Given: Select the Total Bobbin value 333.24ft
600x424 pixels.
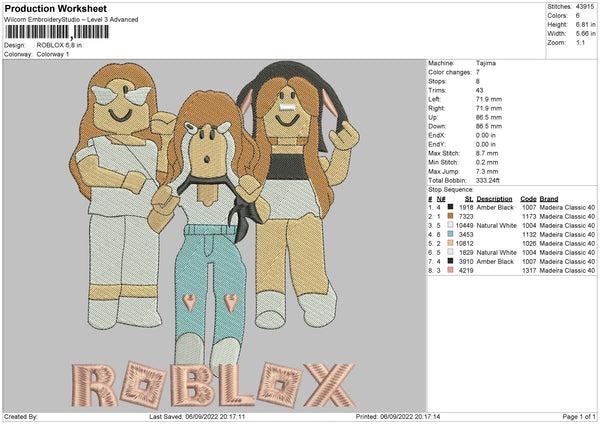Looking at the screenshot, I should click(x=488, y=180).
